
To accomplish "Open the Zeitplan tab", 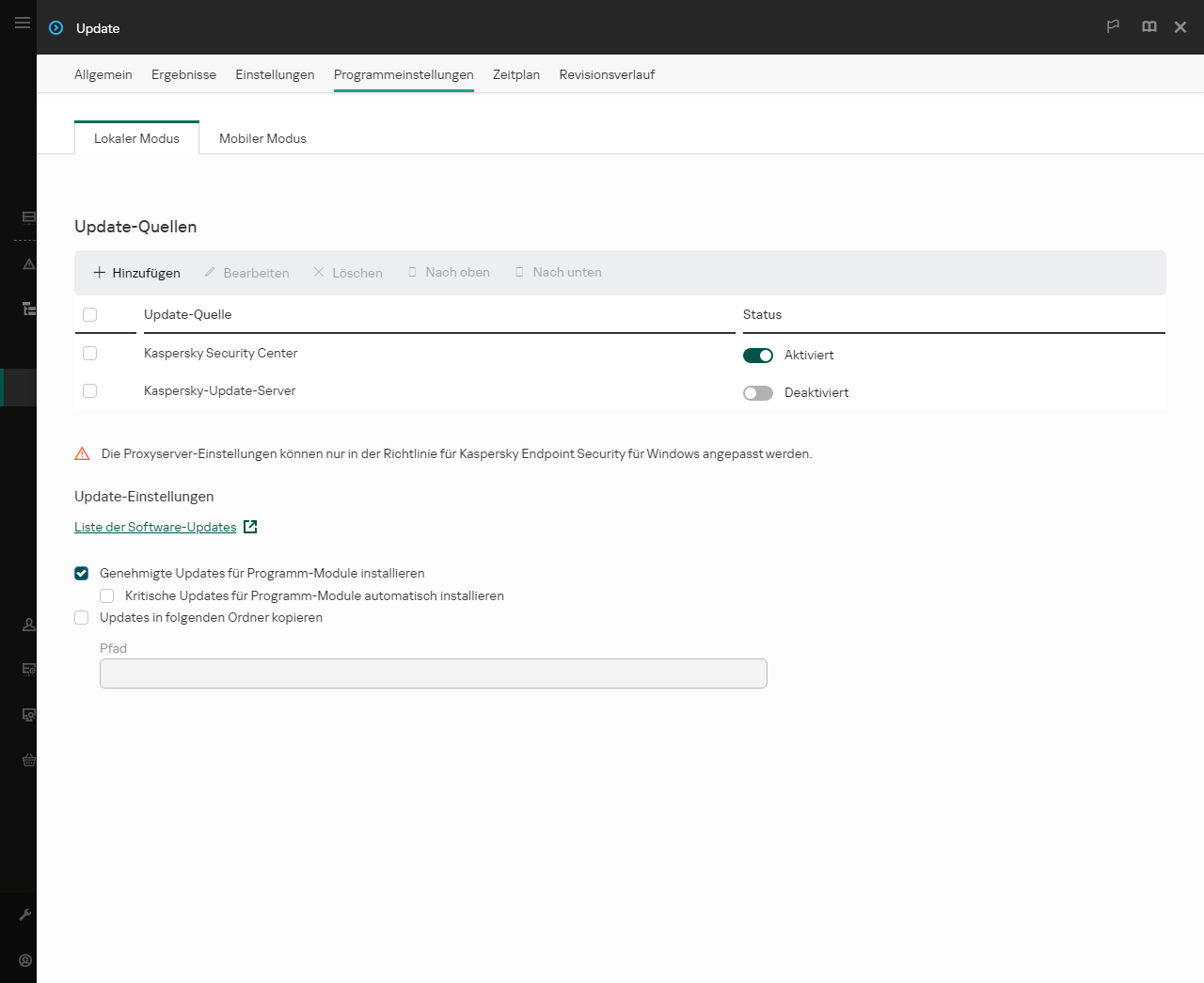I will [x=515, y=74].
